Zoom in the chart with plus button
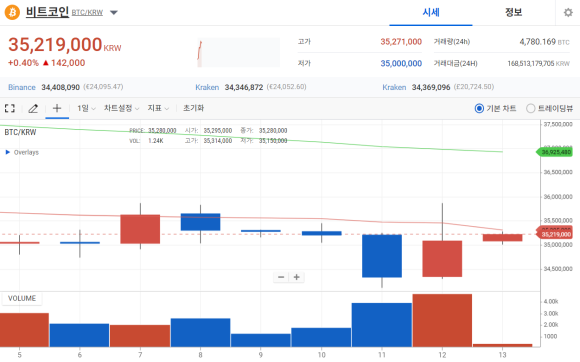Screen dimensions: 580x362 coord(297,277)
